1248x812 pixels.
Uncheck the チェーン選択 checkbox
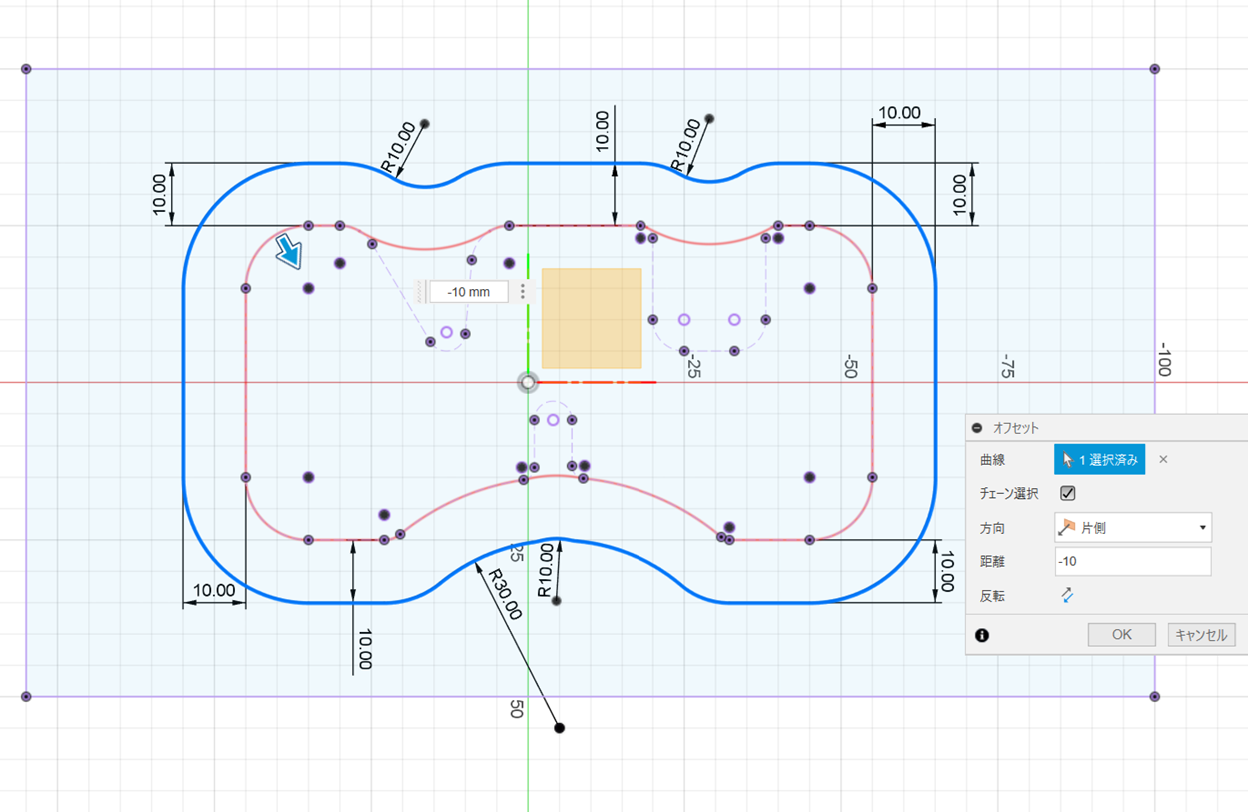(x=1068, y=493)
